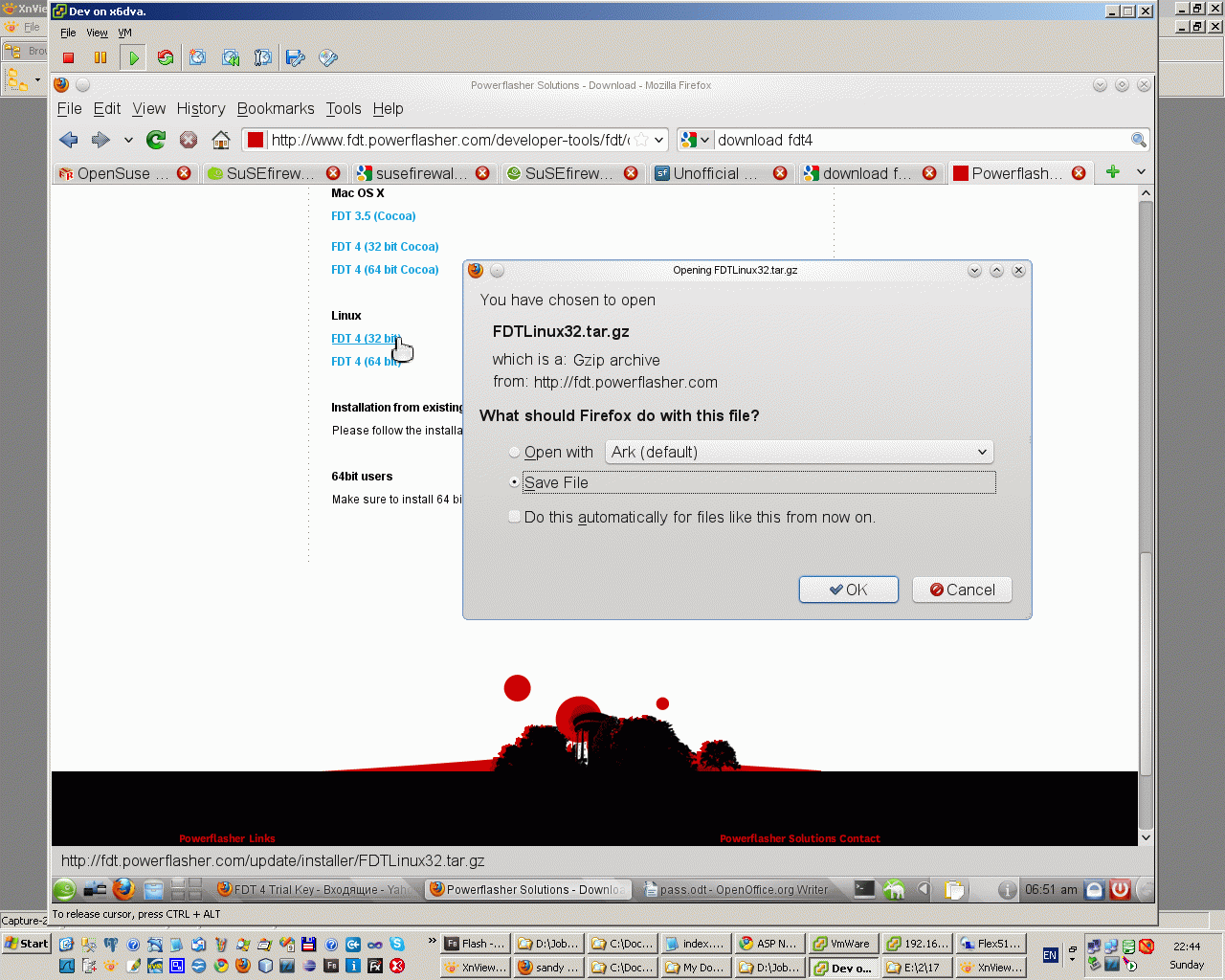Follow the 'FDT 3.5 (Cocoa)' link
The width and height of the screenshot is (1225, 980).
[x=373, y=216]
